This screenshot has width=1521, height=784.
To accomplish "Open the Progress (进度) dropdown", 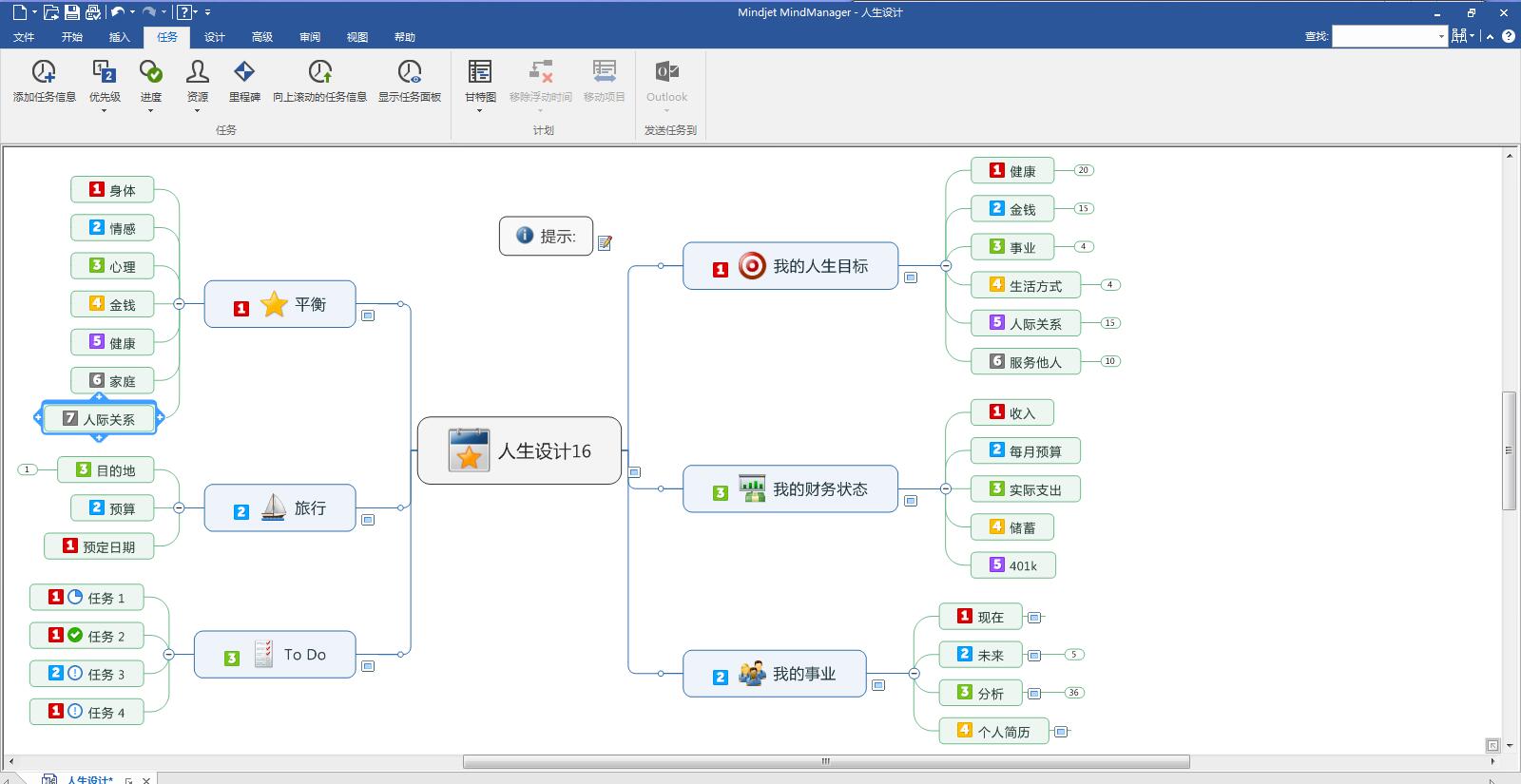I will [x=150, y=110].
